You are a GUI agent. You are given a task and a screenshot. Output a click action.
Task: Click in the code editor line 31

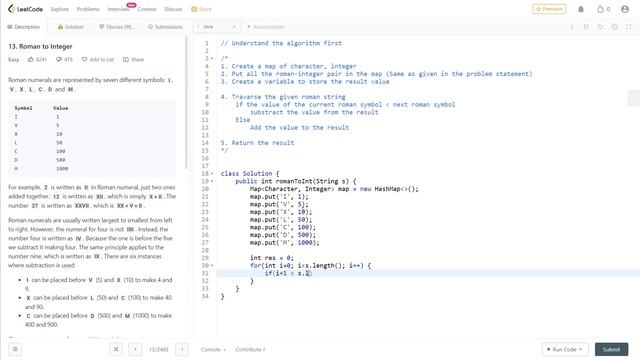tap(428, 273)
